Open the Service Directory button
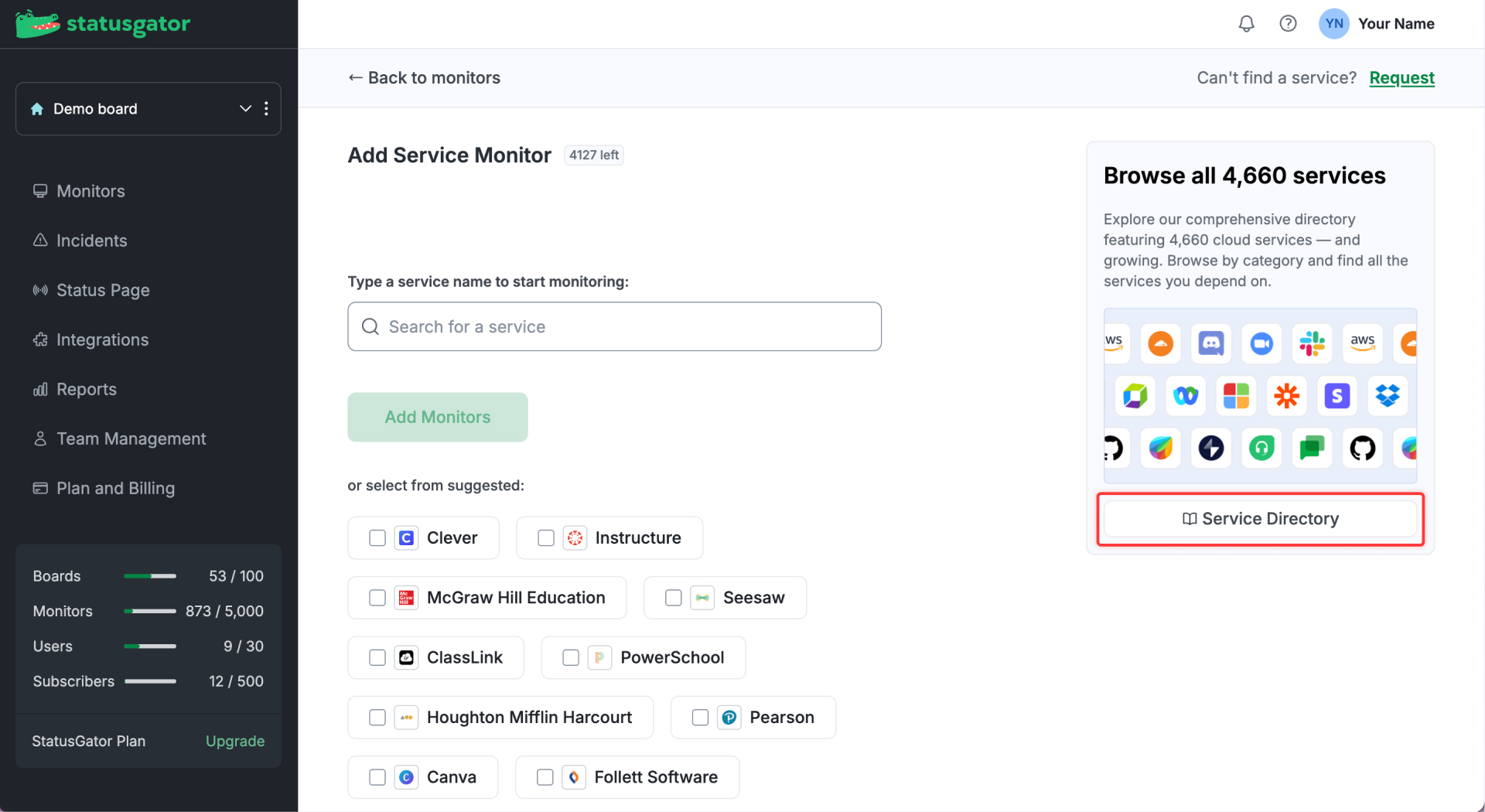This screenshot has width=1485, height=812. [1260, 519]
